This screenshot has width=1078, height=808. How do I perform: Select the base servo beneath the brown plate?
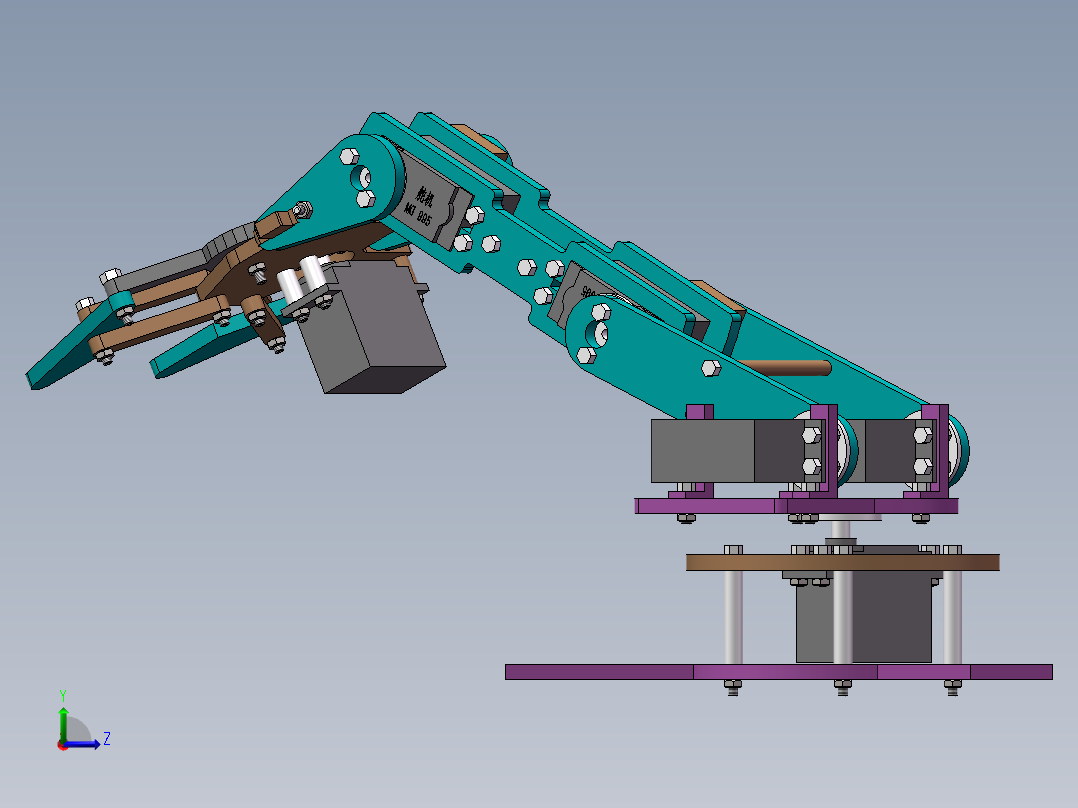click(x=864, y=615)
